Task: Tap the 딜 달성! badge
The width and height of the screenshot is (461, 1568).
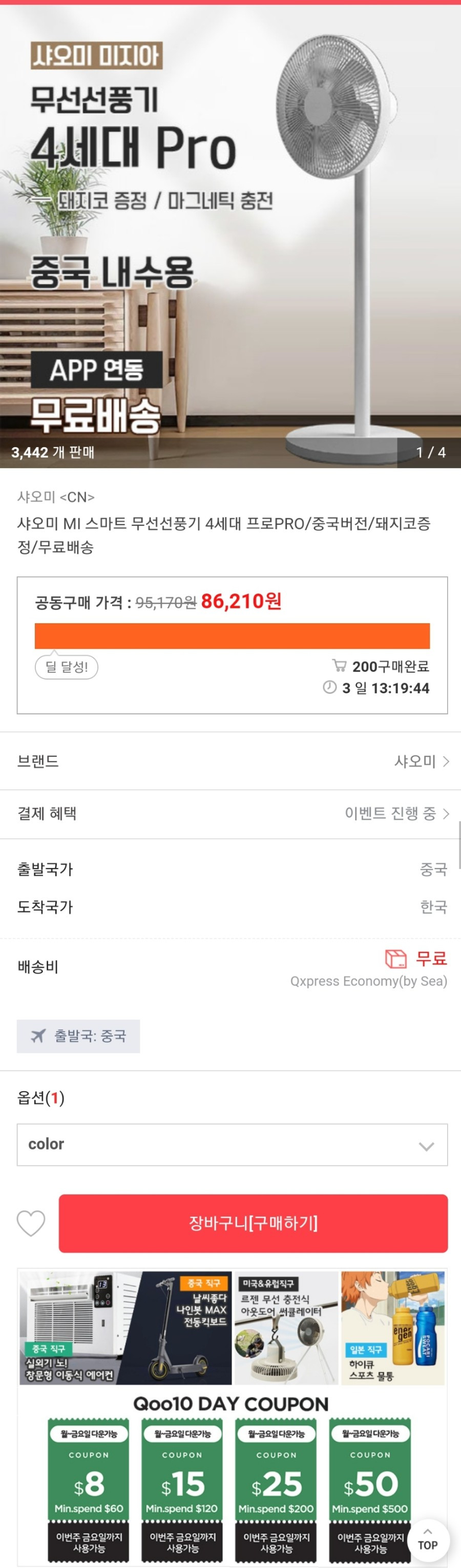Action: click(67, 667)
